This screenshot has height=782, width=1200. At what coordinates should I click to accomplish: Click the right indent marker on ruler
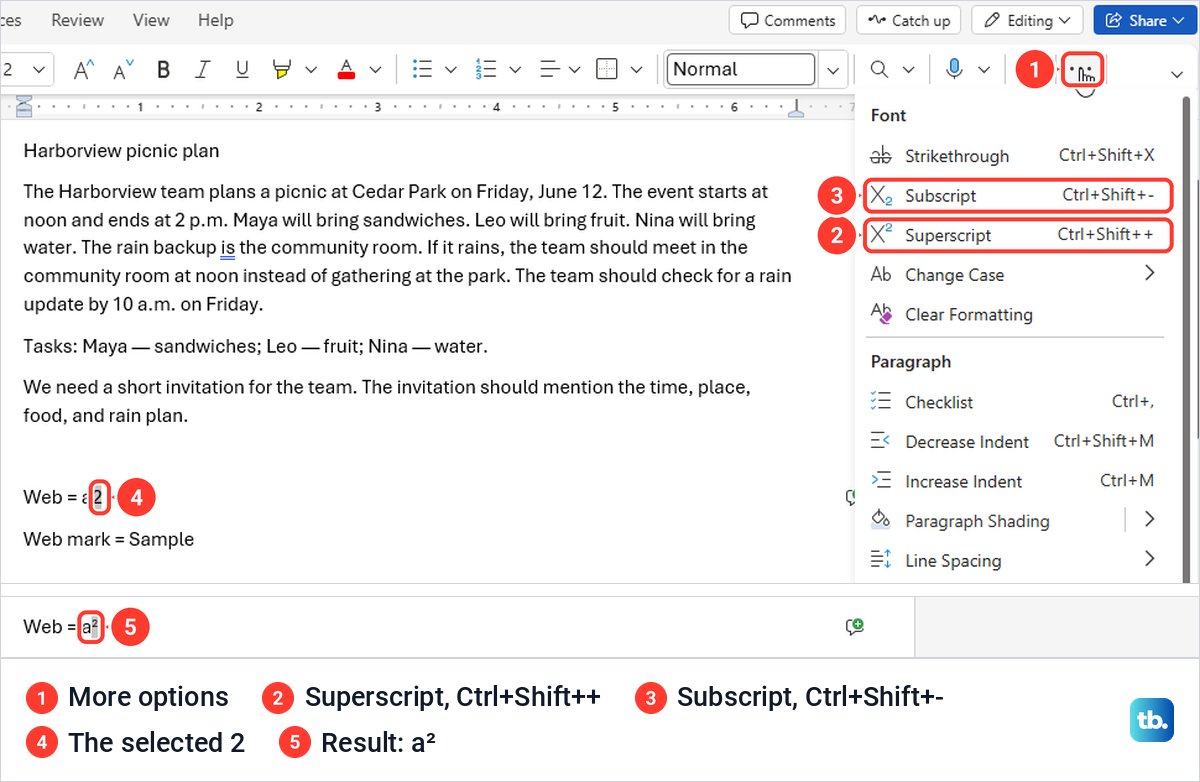[x=796, y=109]
